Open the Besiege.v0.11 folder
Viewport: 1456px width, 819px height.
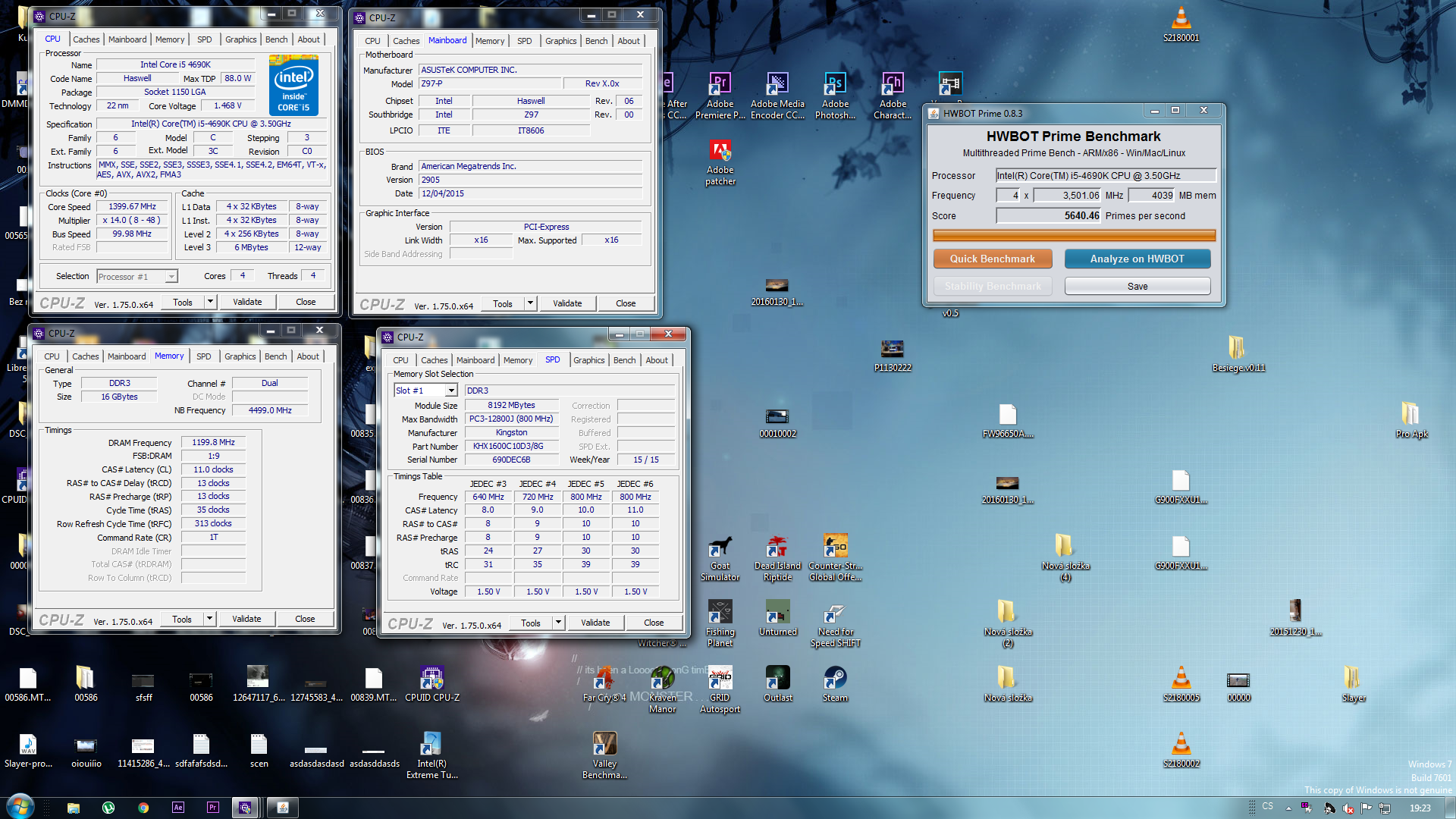click(x=1238, y=354)
